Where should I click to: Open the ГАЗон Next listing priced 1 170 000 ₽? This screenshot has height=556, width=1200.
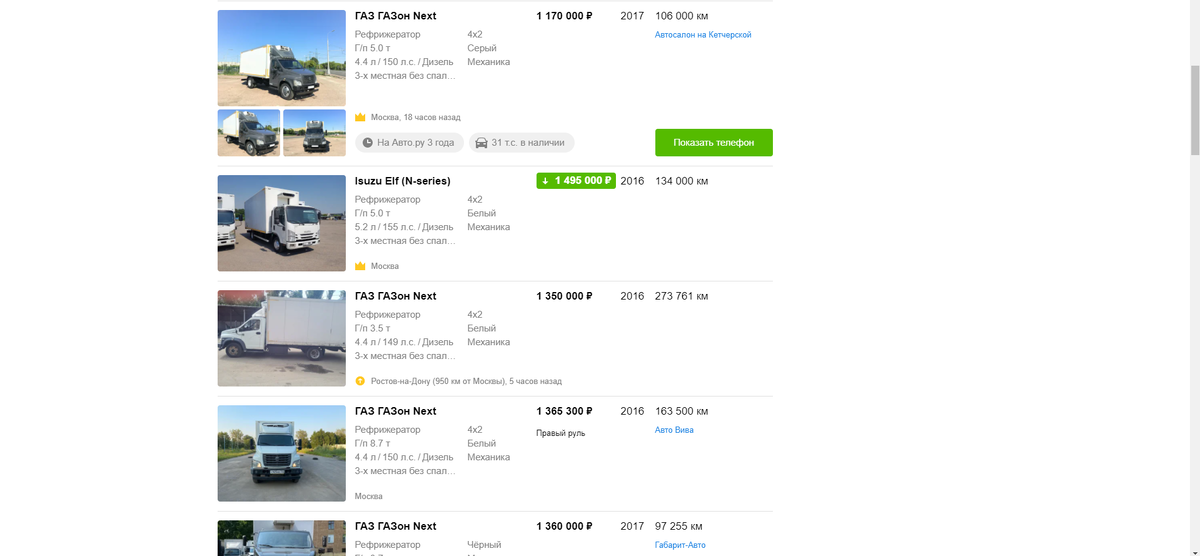point(395,16)
